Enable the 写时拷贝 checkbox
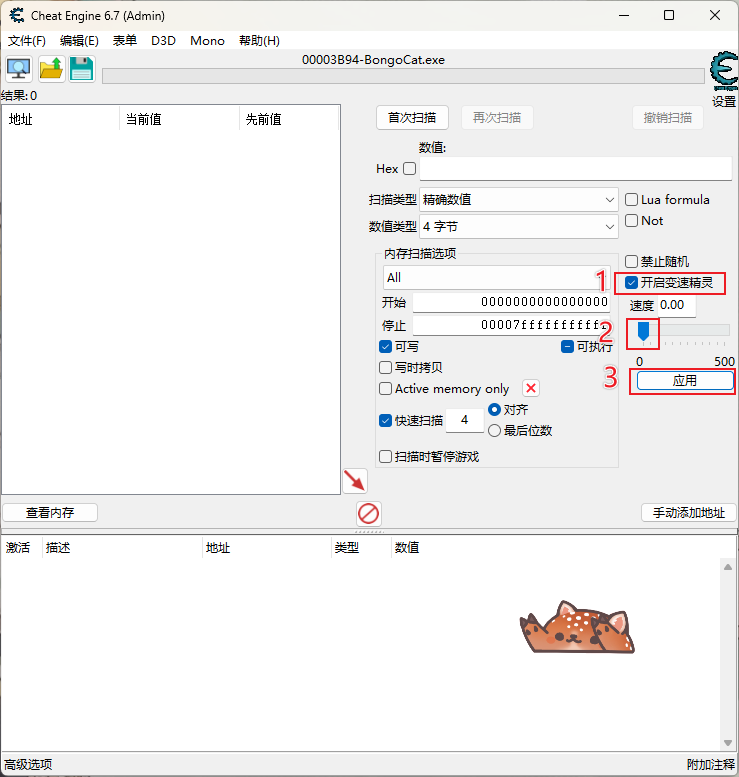Viewport: 739px width, 777px height. coord(386,367)
